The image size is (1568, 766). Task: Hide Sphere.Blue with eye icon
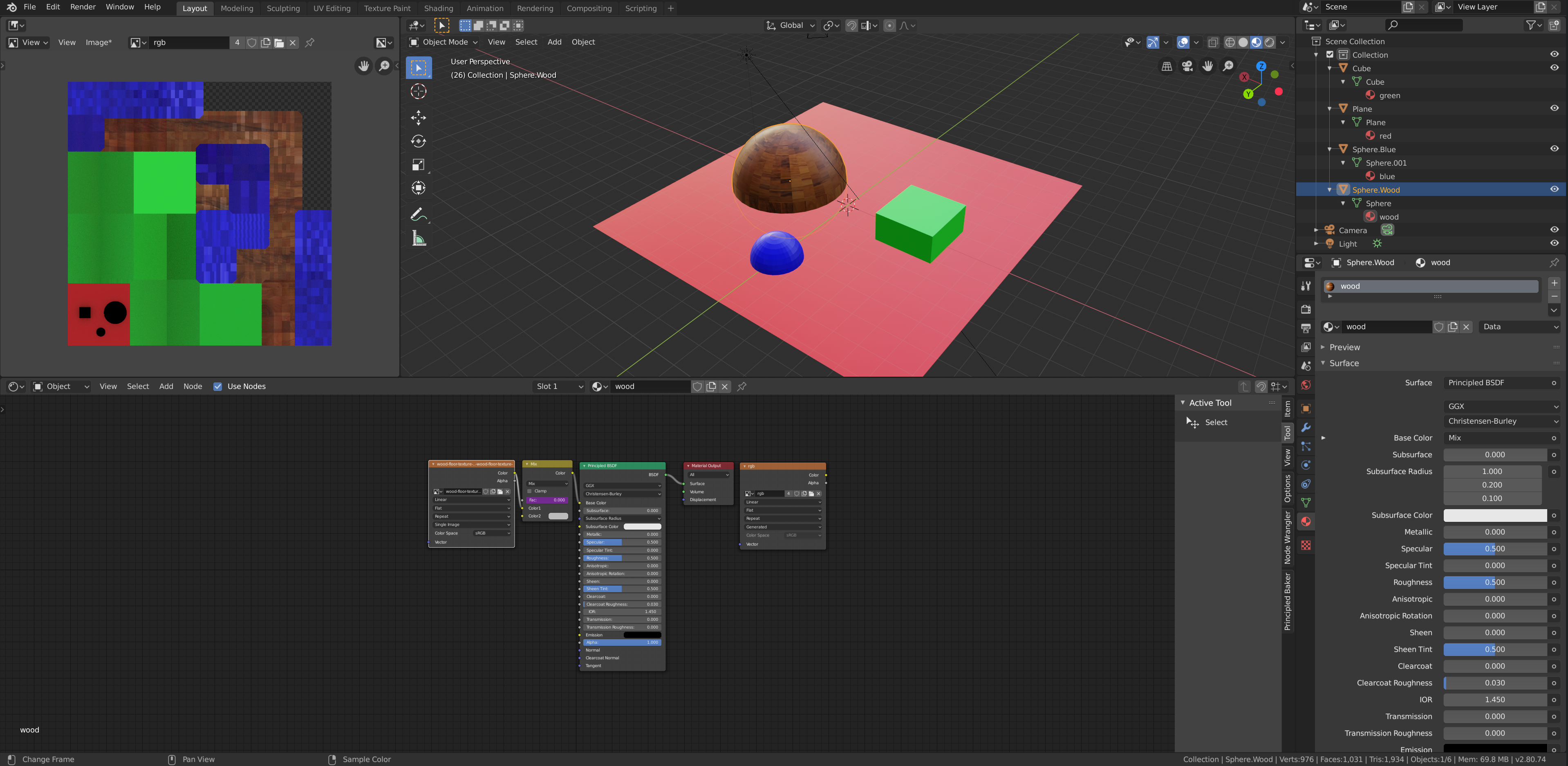tap(1554, 149)
